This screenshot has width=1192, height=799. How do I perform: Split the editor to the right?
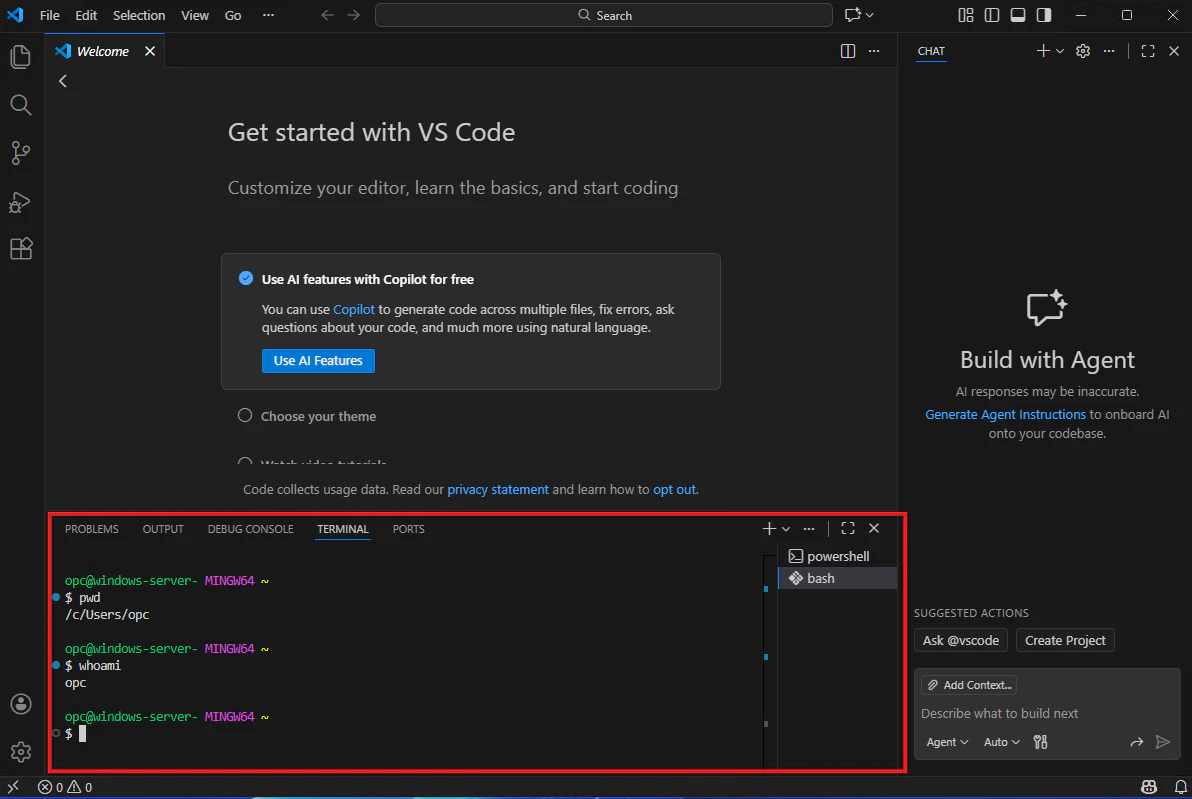(x=848, y=51)
